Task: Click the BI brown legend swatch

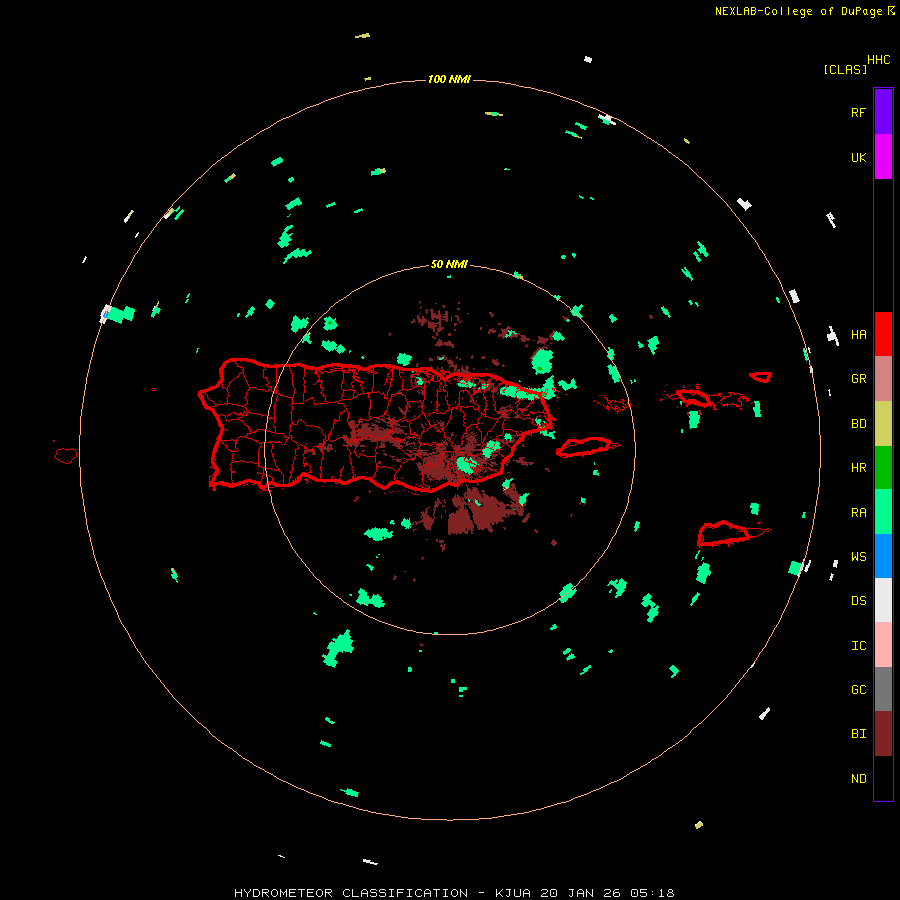Action: (x=883, y=734)
